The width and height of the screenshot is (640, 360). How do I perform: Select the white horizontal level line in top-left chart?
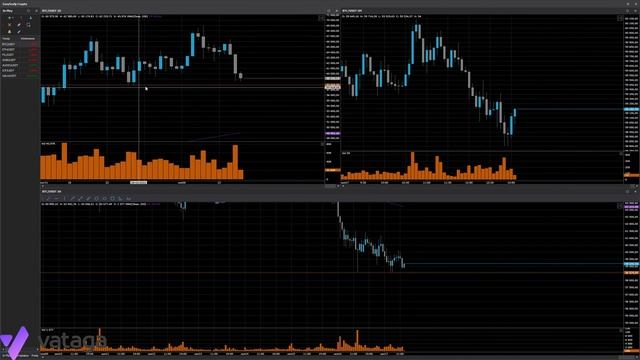[x=182, y=87]
